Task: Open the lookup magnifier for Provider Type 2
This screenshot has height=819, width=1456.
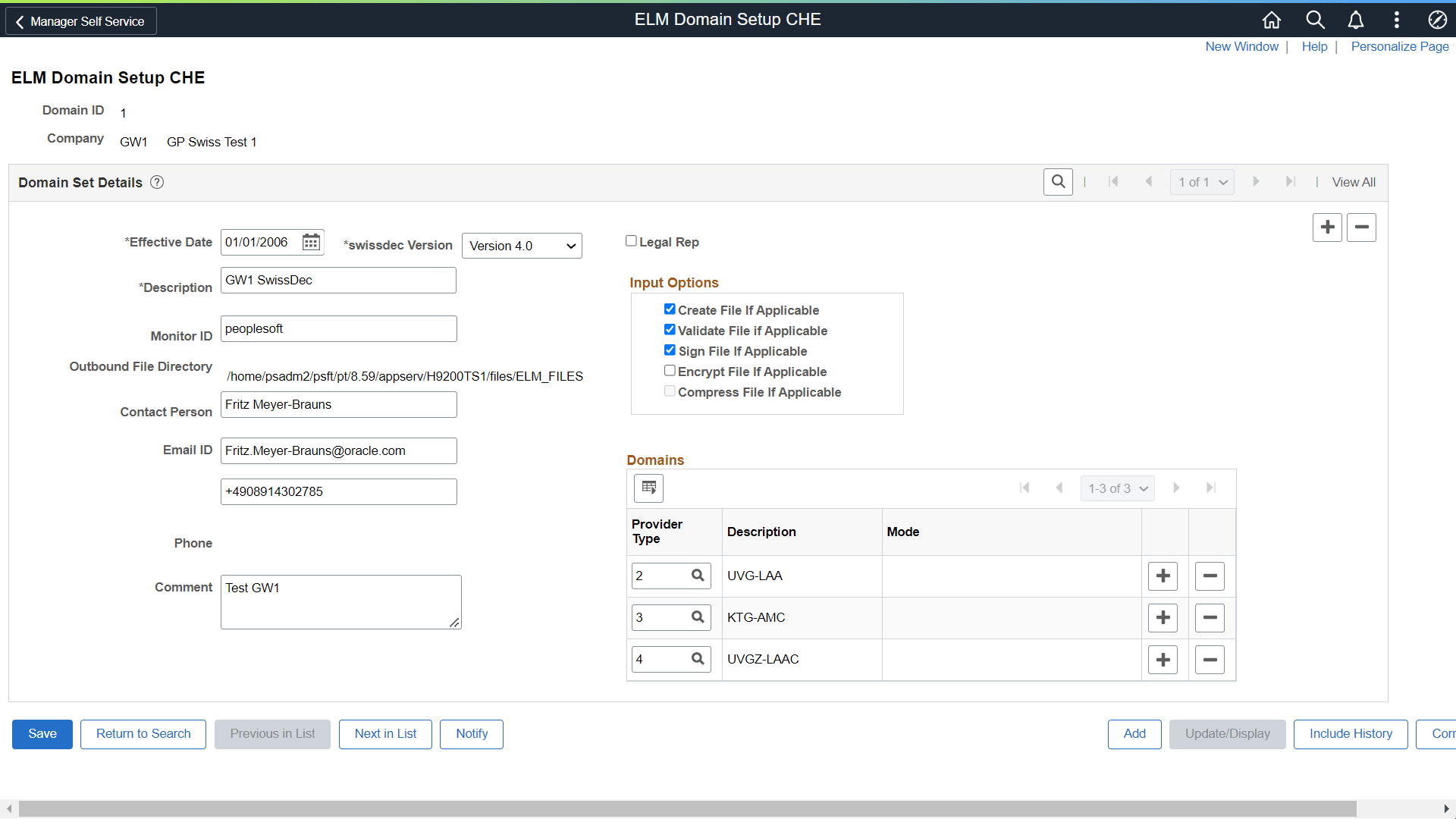Action: point(698,576)
